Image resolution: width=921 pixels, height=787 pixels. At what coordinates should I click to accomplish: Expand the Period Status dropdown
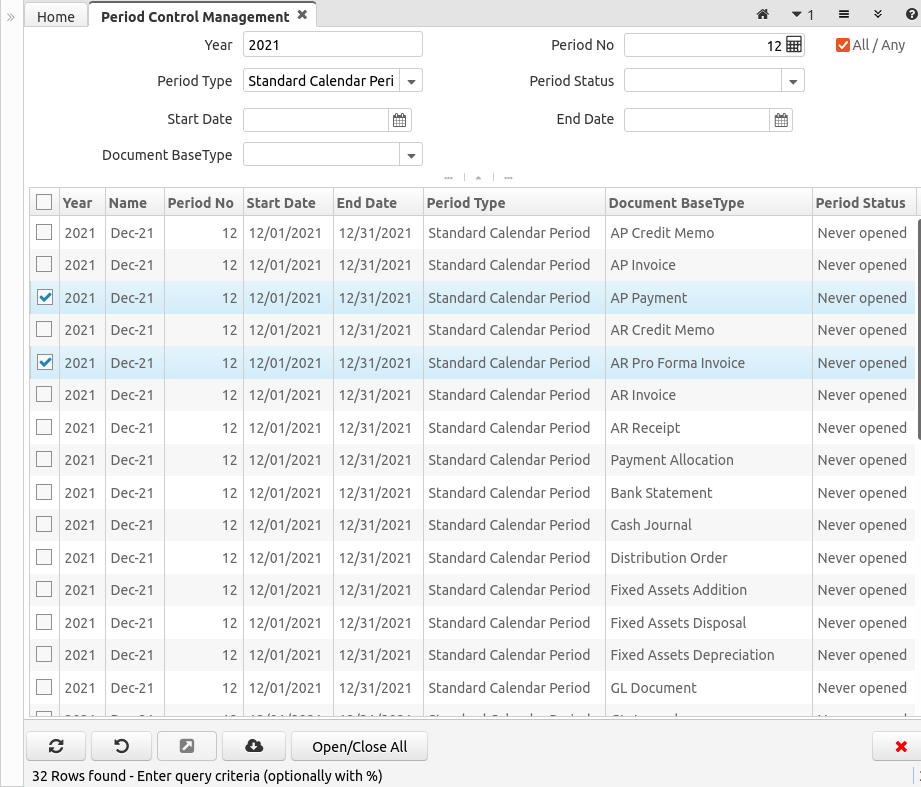click(793, 82)
